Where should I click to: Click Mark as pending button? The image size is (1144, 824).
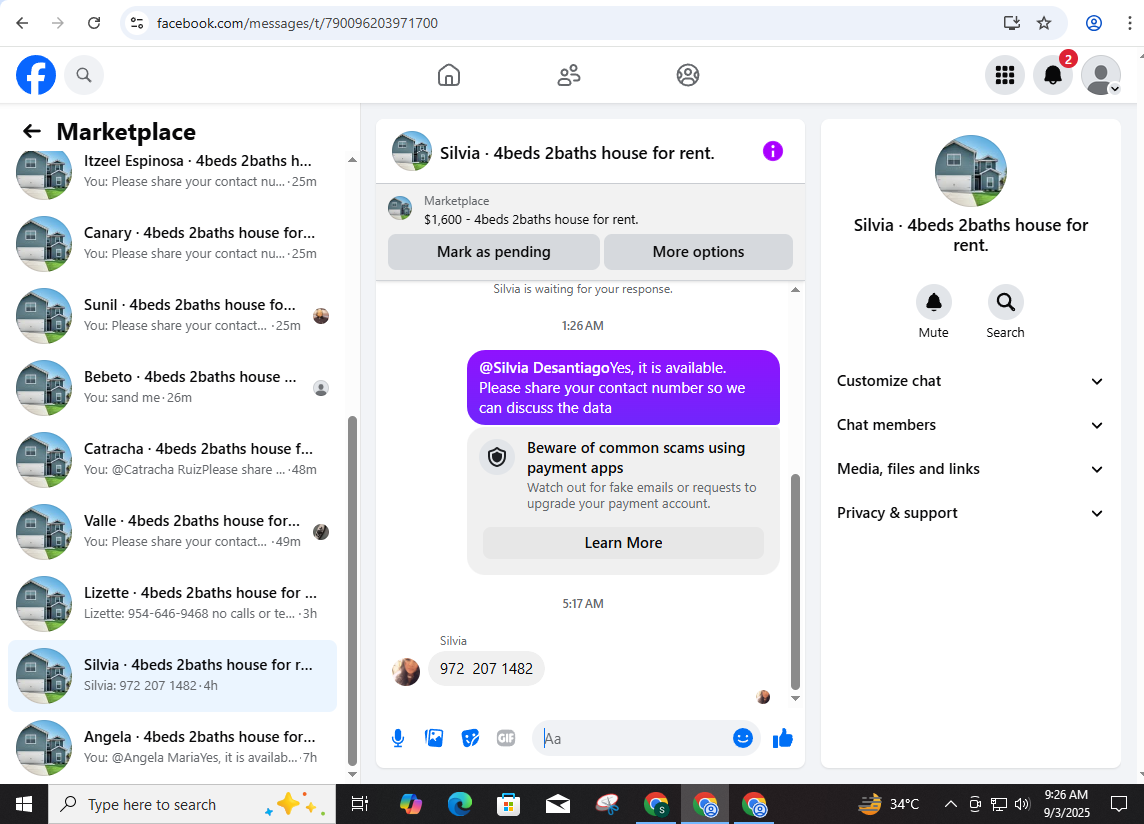click(493, 252)
